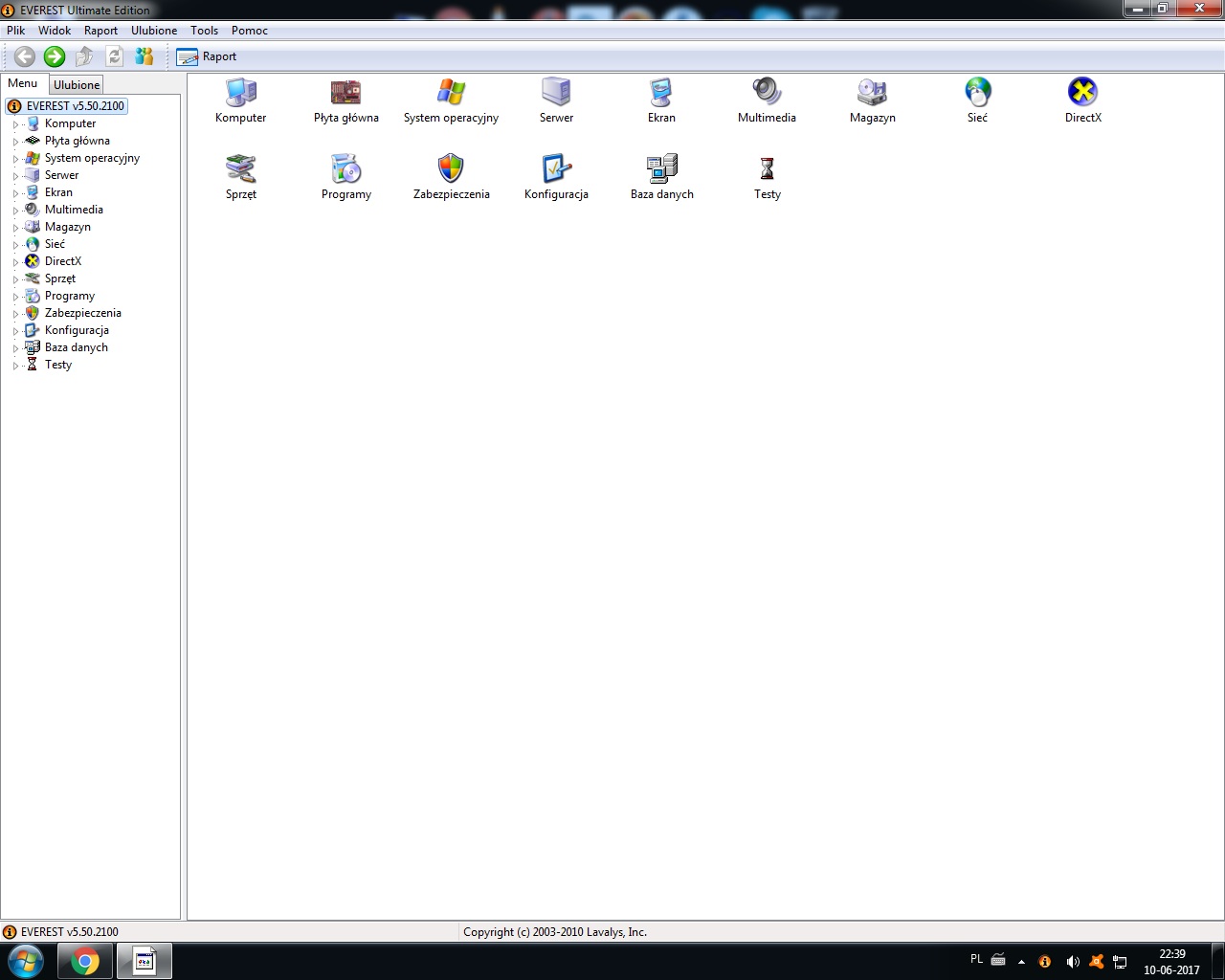
Task: Open the Windows Start menu
Action: 25,961
